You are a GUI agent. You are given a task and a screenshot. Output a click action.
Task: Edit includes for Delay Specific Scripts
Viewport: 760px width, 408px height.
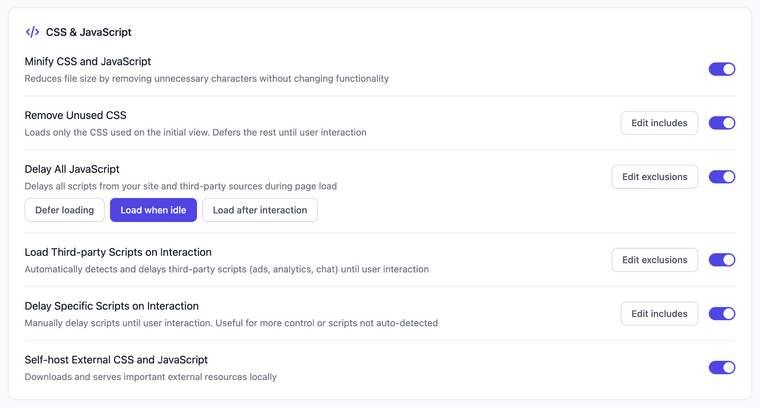[x=659, y=314]
